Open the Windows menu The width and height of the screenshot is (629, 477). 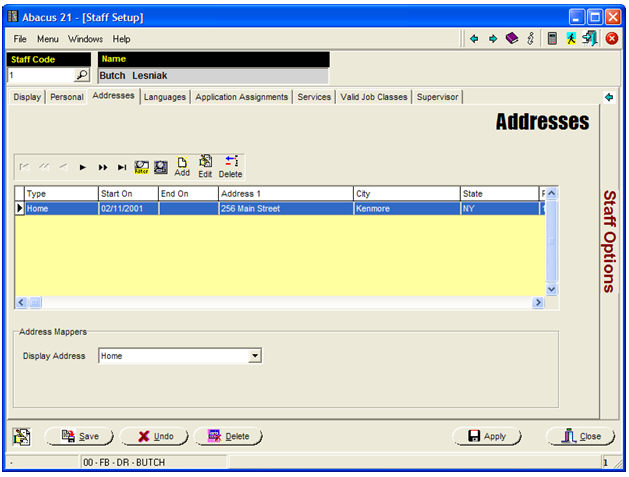(85, 39)
